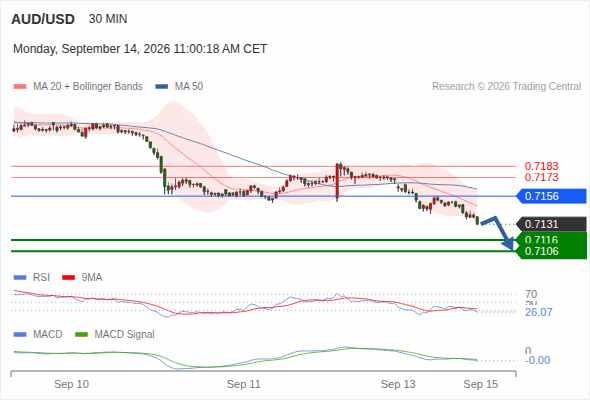
Task: Click the Sep 13 date axis marker
Action: coord(398,384)
